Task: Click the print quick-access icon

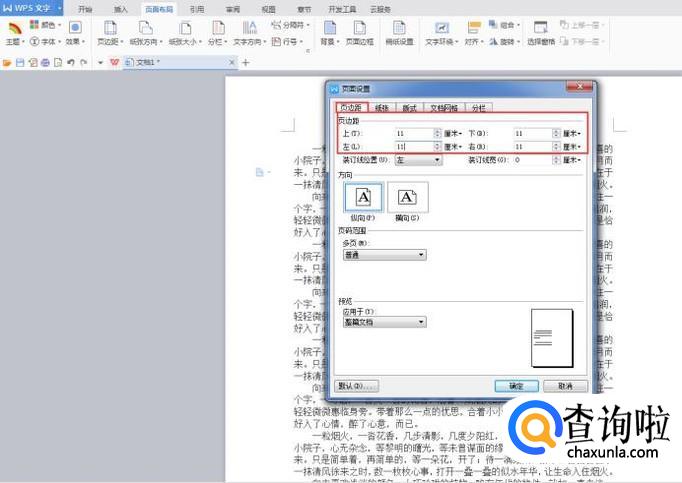Action: [x=45, y=63]
